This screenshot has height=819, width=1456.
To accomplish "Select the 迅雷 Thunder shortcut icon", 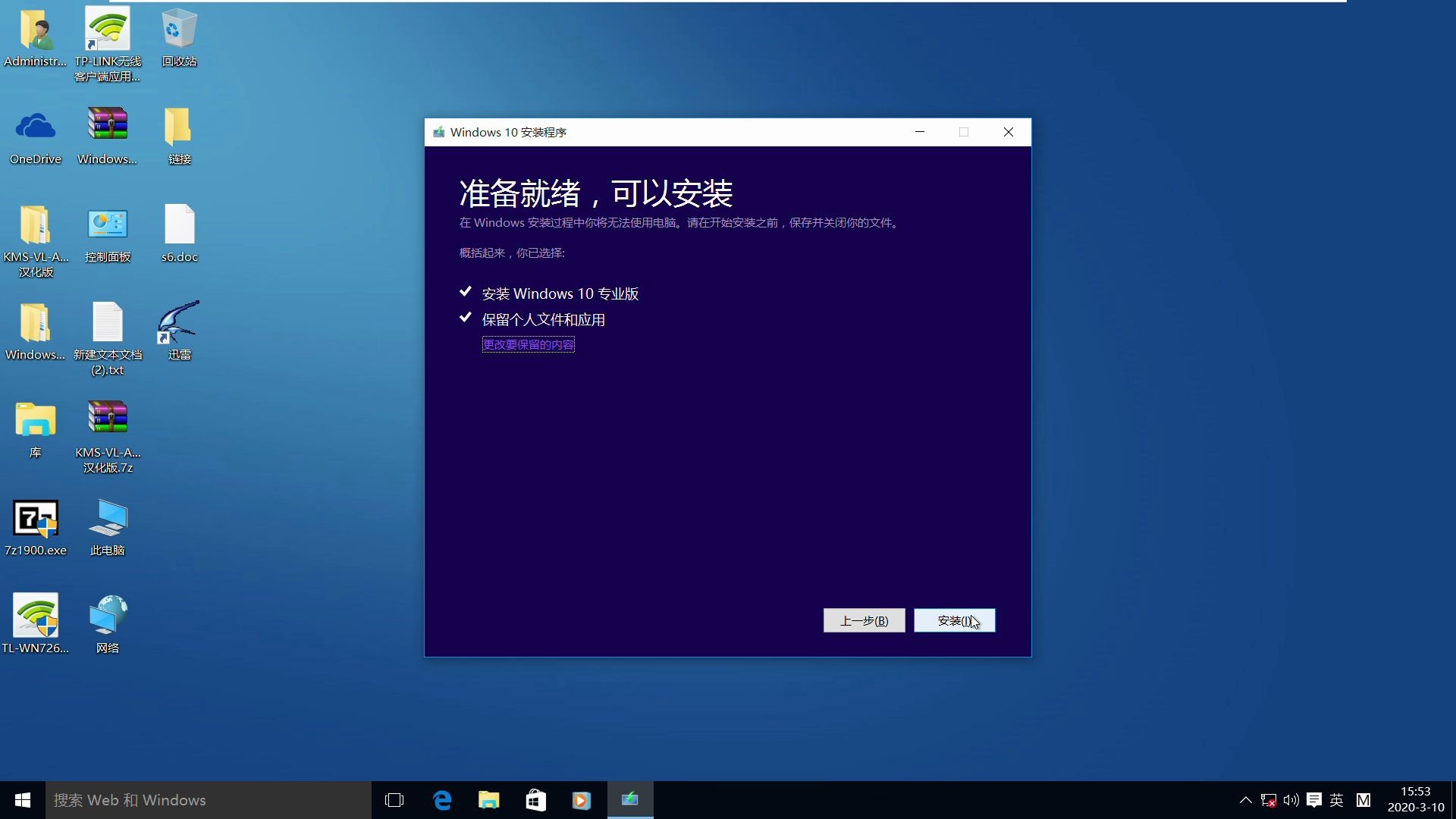I will click(180, 331).
